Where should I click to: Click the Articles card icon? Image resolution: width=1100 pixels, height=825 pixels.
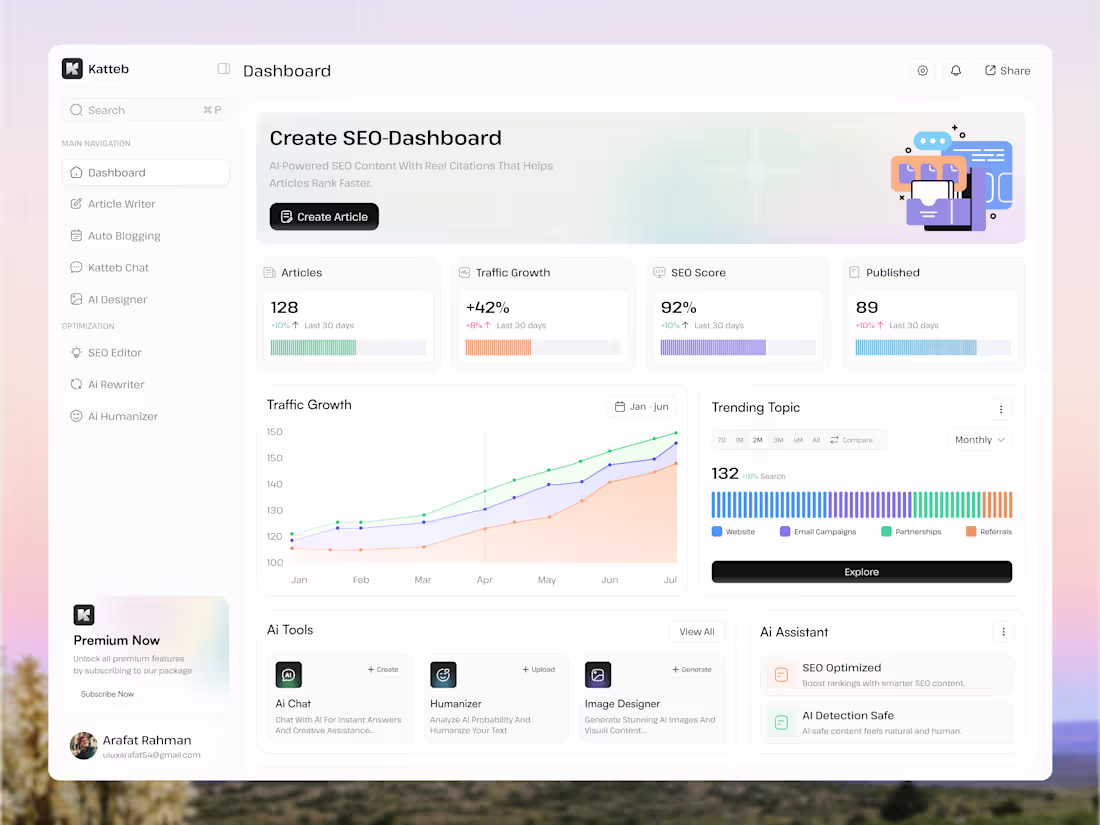point(269,273)
